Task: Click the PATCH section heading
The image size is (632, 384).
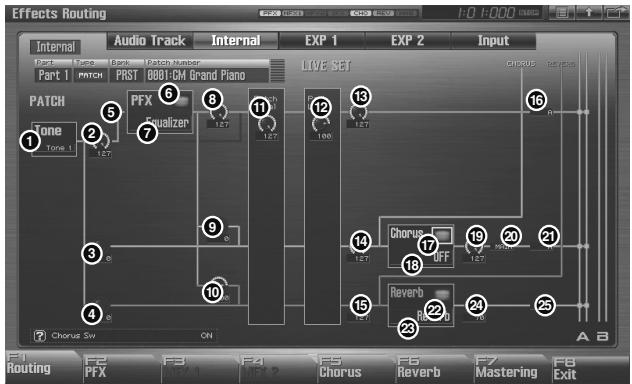Action: coord(47,101)
